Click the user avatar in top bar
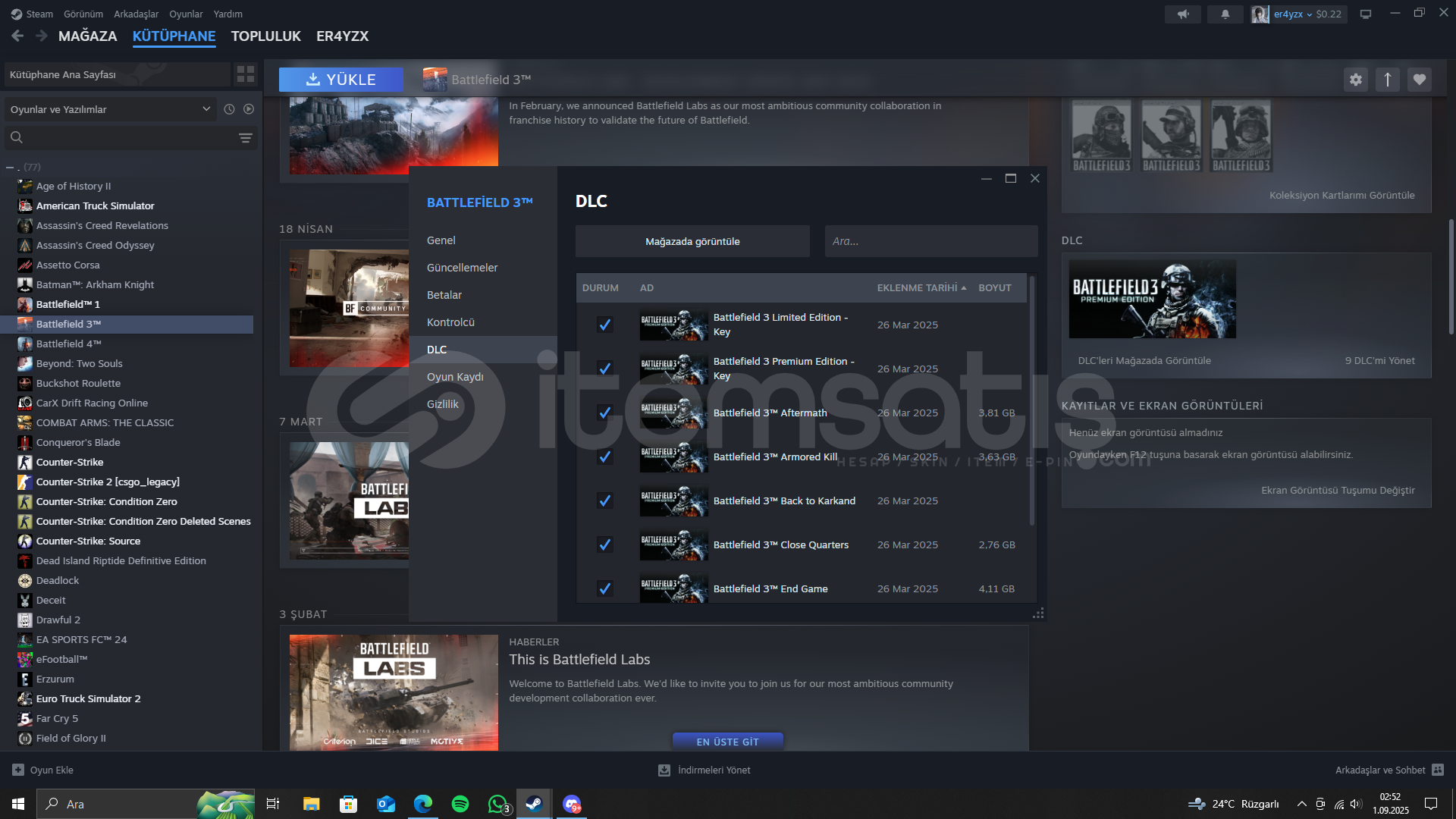The width and height of the screenshot is (1456, 819). click(x=1260, y=14)
